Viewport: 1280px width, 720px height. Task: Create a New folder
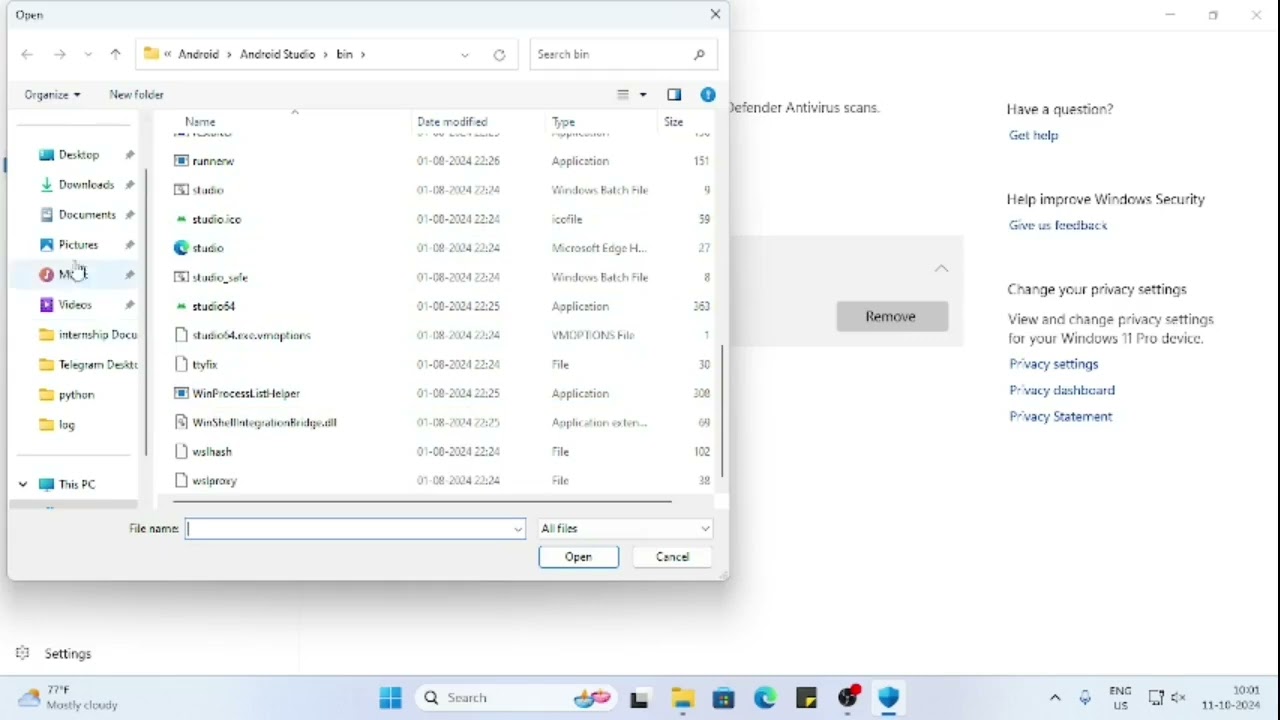pyautogui.click(x=136, y=94)
